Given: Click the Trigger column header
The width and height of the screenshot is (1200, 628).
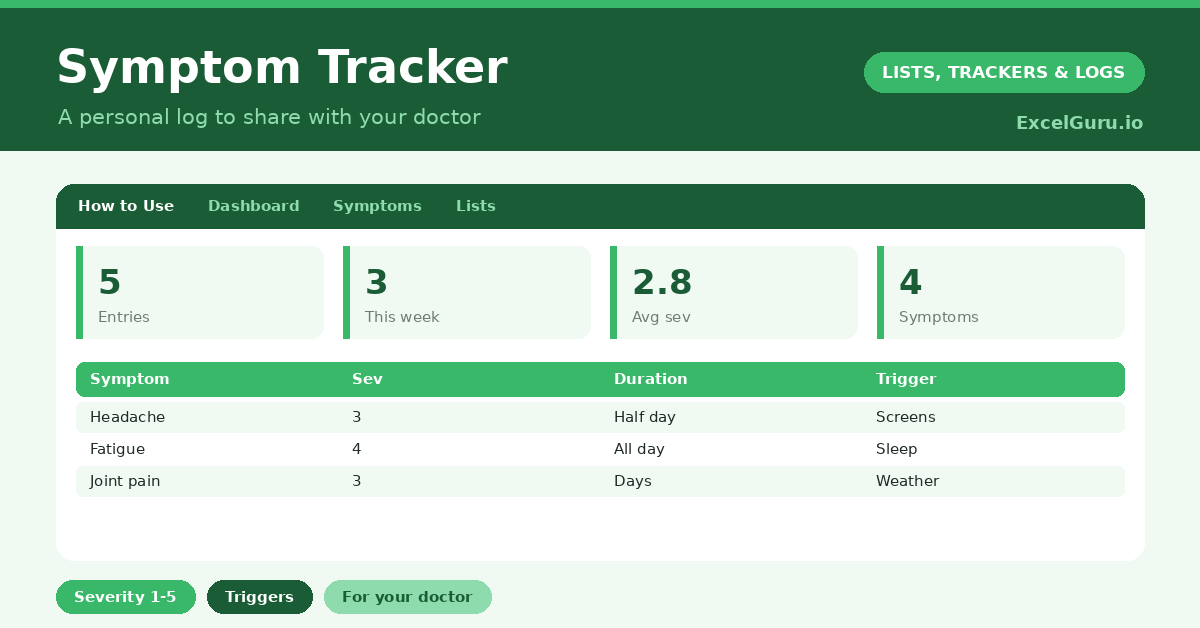Looking at the screenshot, I should click(906, 379).
